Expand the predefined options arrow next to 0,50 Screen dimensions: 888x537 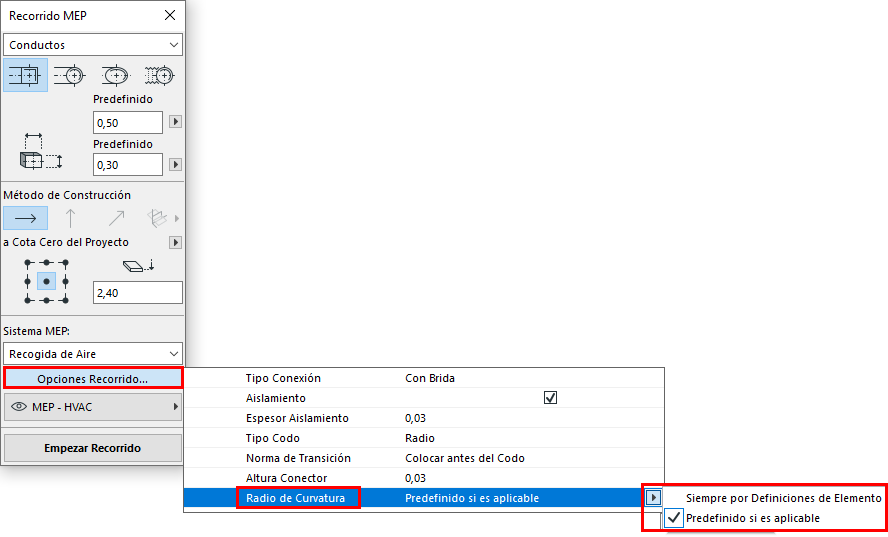pyautogui.click(x=176, y=122)
